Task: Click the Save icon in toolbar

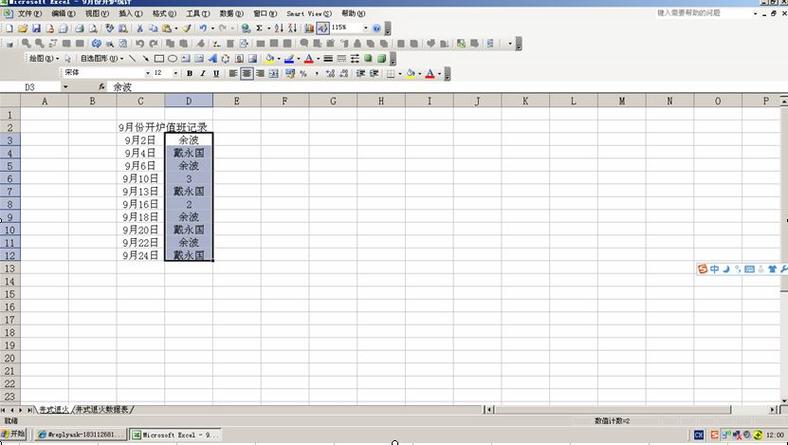Action: [x=36, y=29]
